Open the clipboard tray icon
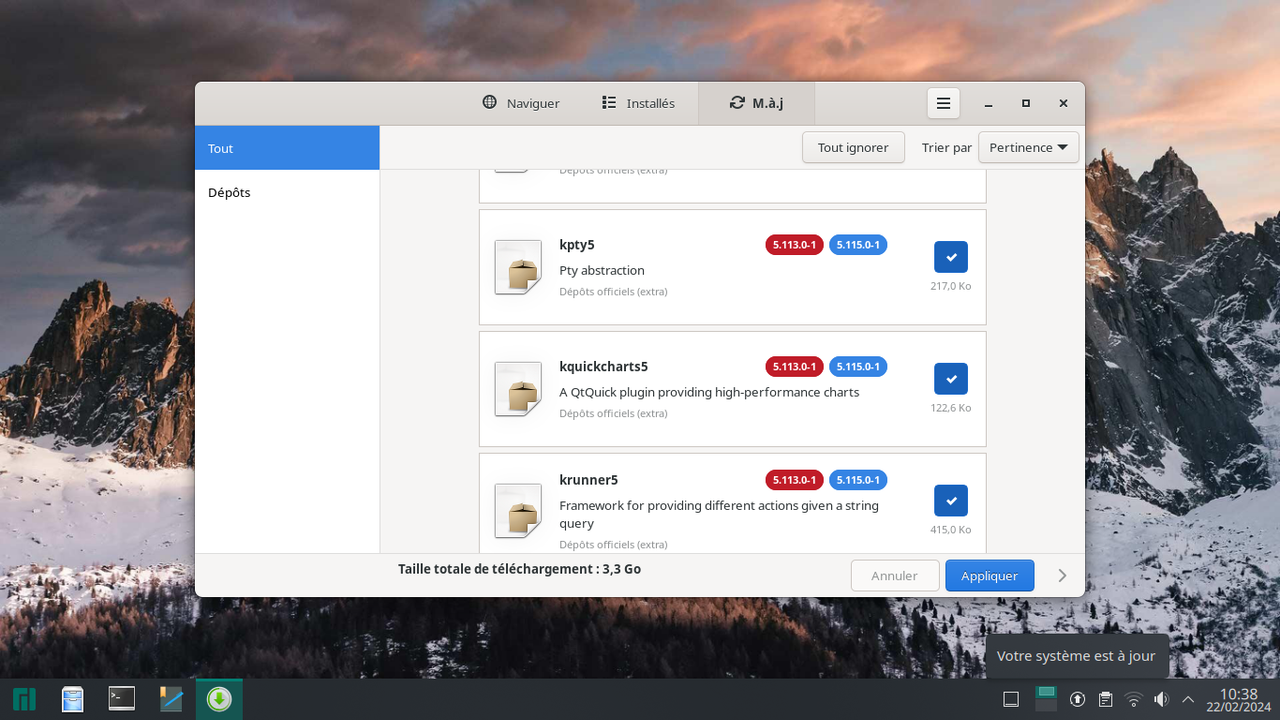1280x720 pixels. click(x=1105, y=699)
